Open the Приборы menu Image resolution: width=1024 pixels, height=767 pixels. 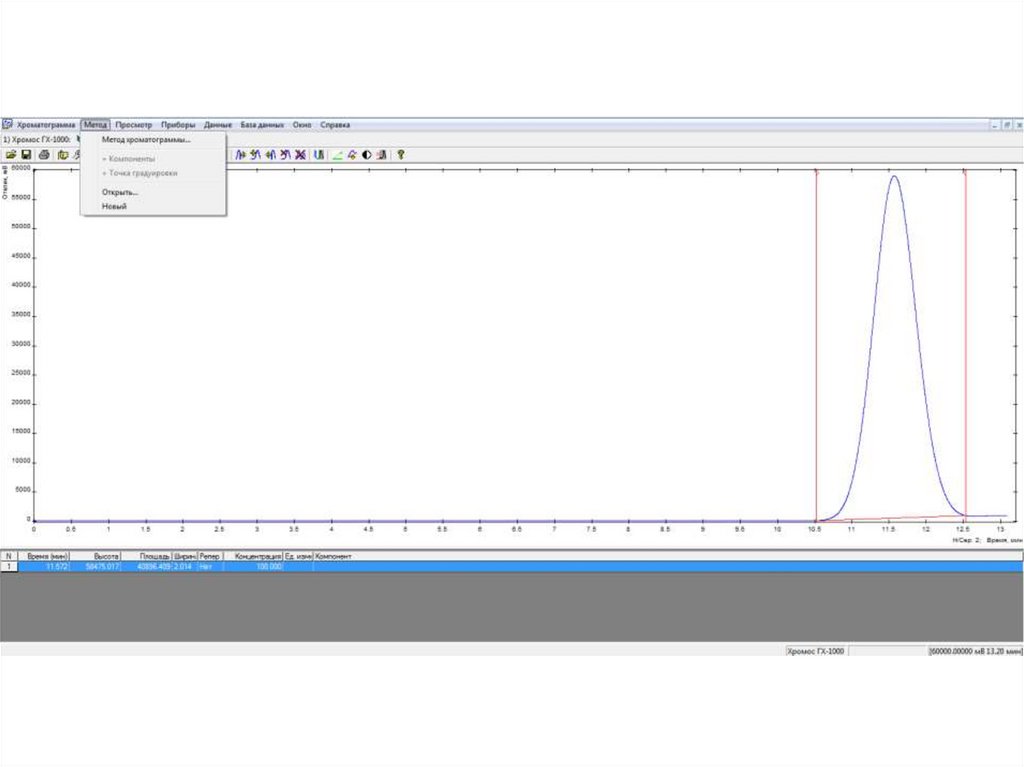(x=178, y=125)
